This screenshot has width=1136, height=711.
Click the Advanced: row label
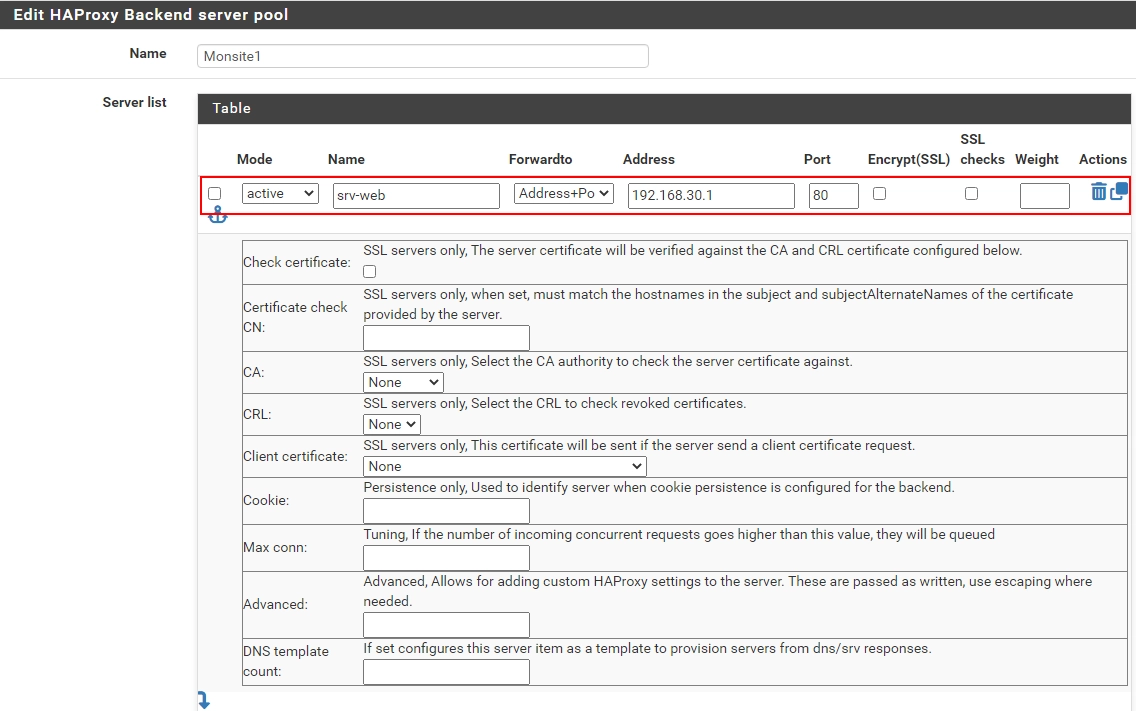point(275,604)
